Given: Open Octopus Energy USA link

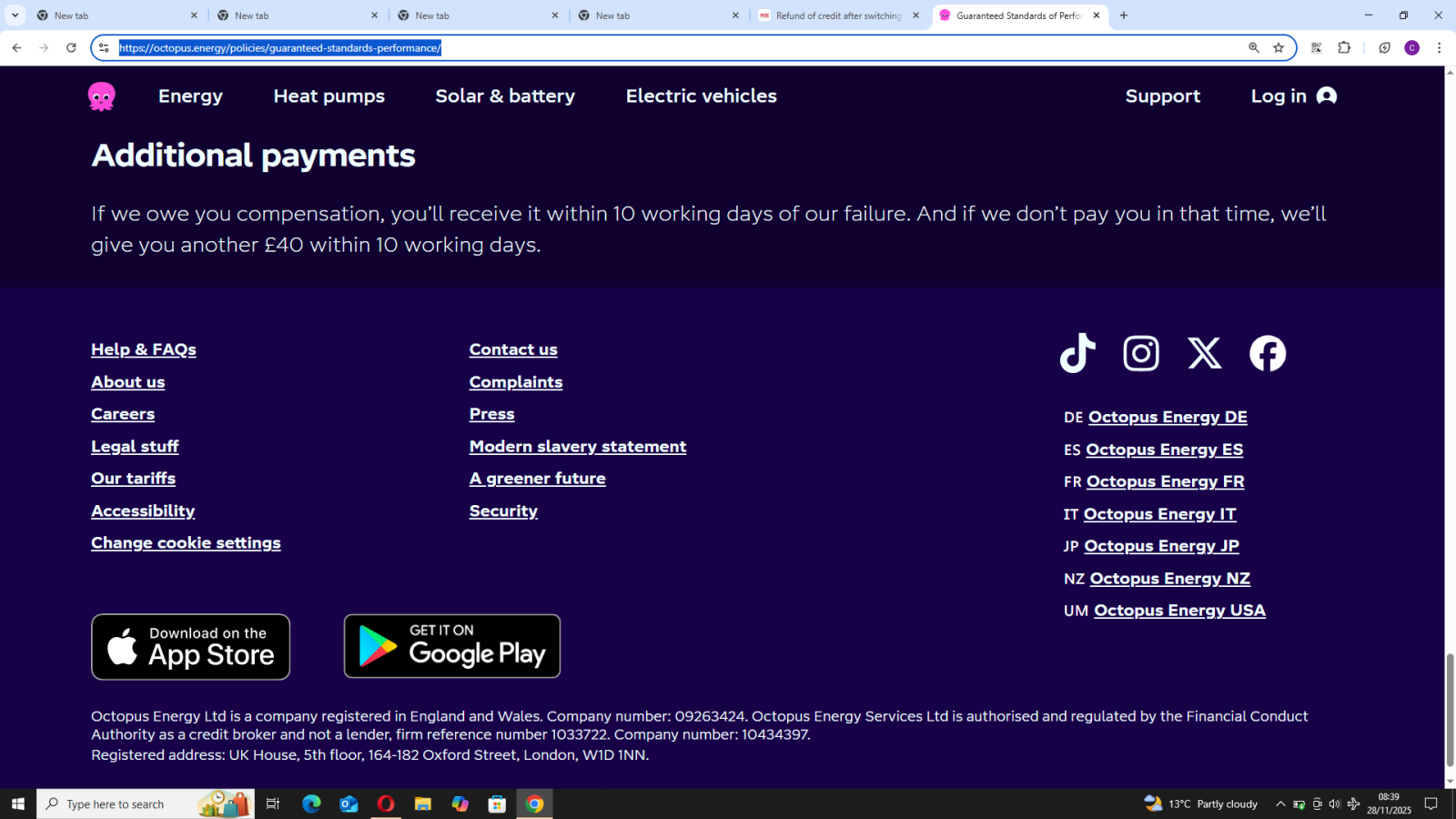Looking at the screenshot, I should point(1178,611).
